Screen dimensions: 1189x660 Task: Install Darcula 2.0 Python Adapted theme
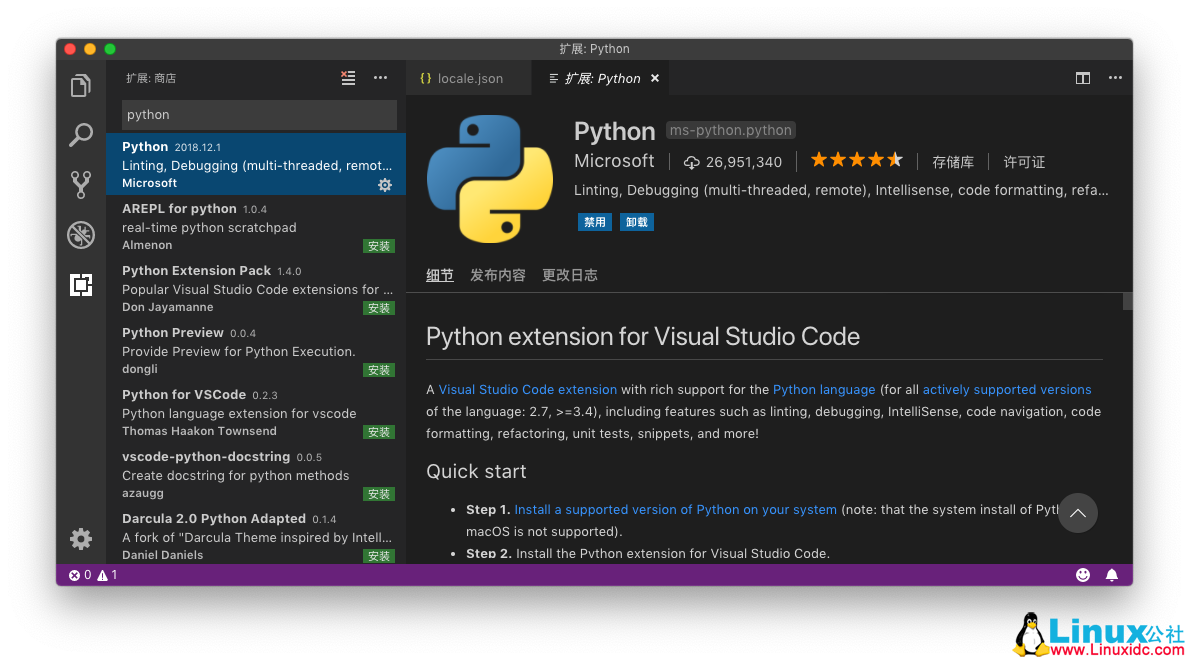click(x=378, y=556)
